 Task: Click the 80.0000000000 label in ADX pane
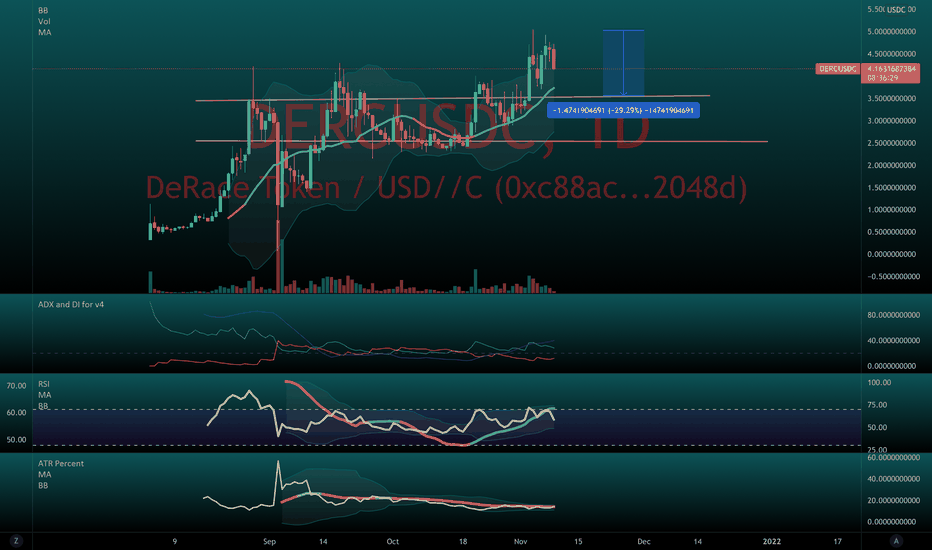coord(893,315)
